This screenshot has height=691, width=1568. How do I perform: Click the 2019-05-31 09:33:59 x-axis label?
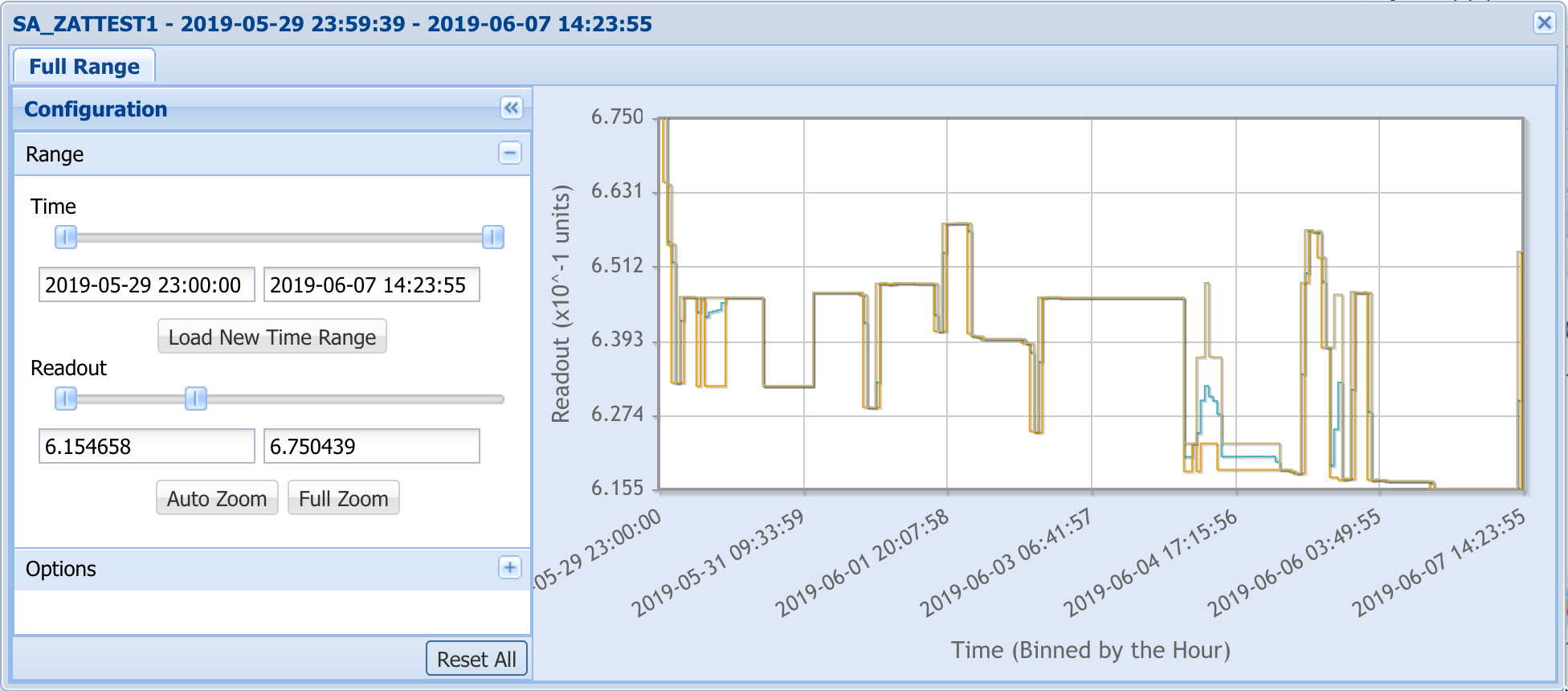click(x=717, y=563)
